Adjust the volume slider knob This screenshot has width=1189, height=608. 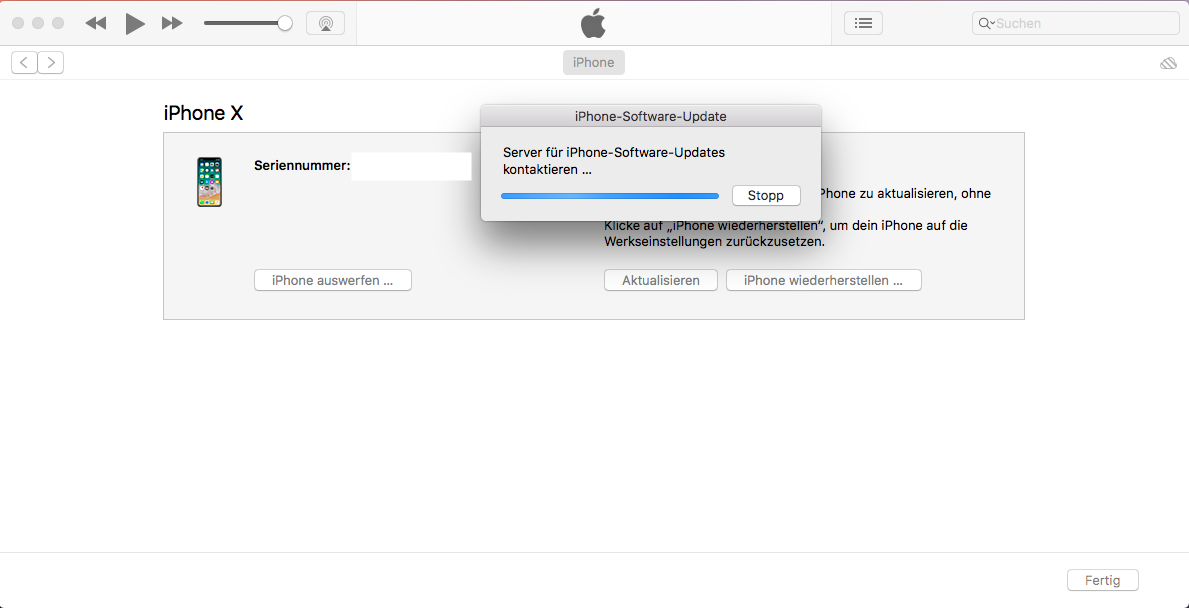(x=285, y=24)
